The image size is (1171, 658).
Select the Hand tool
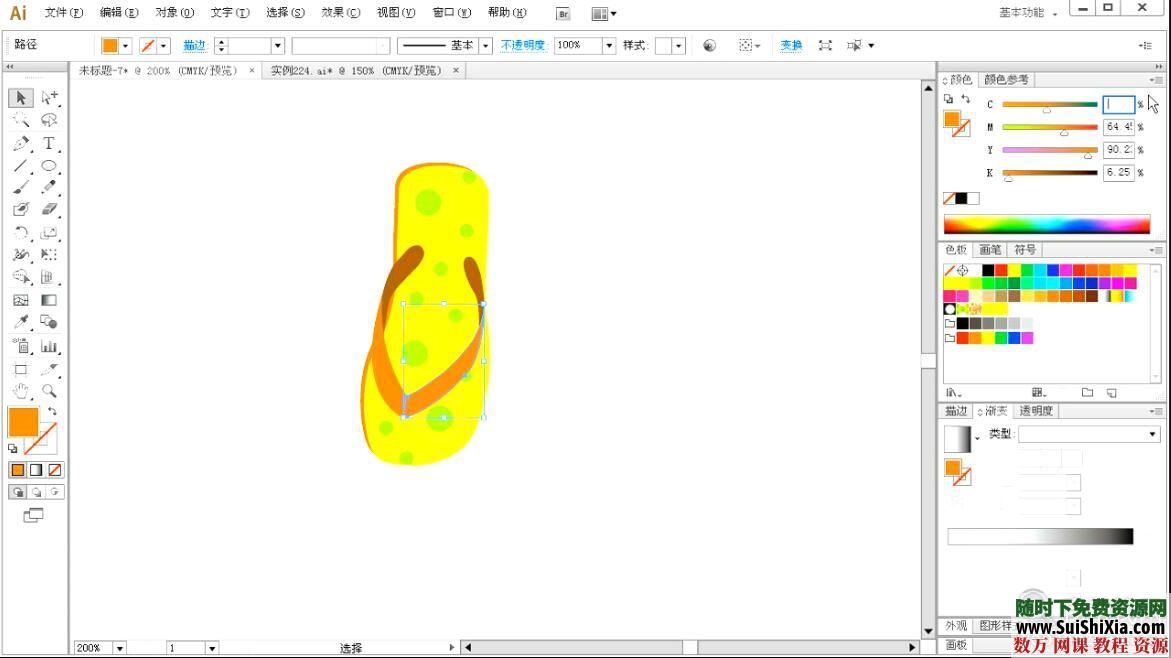coord(21,391)
